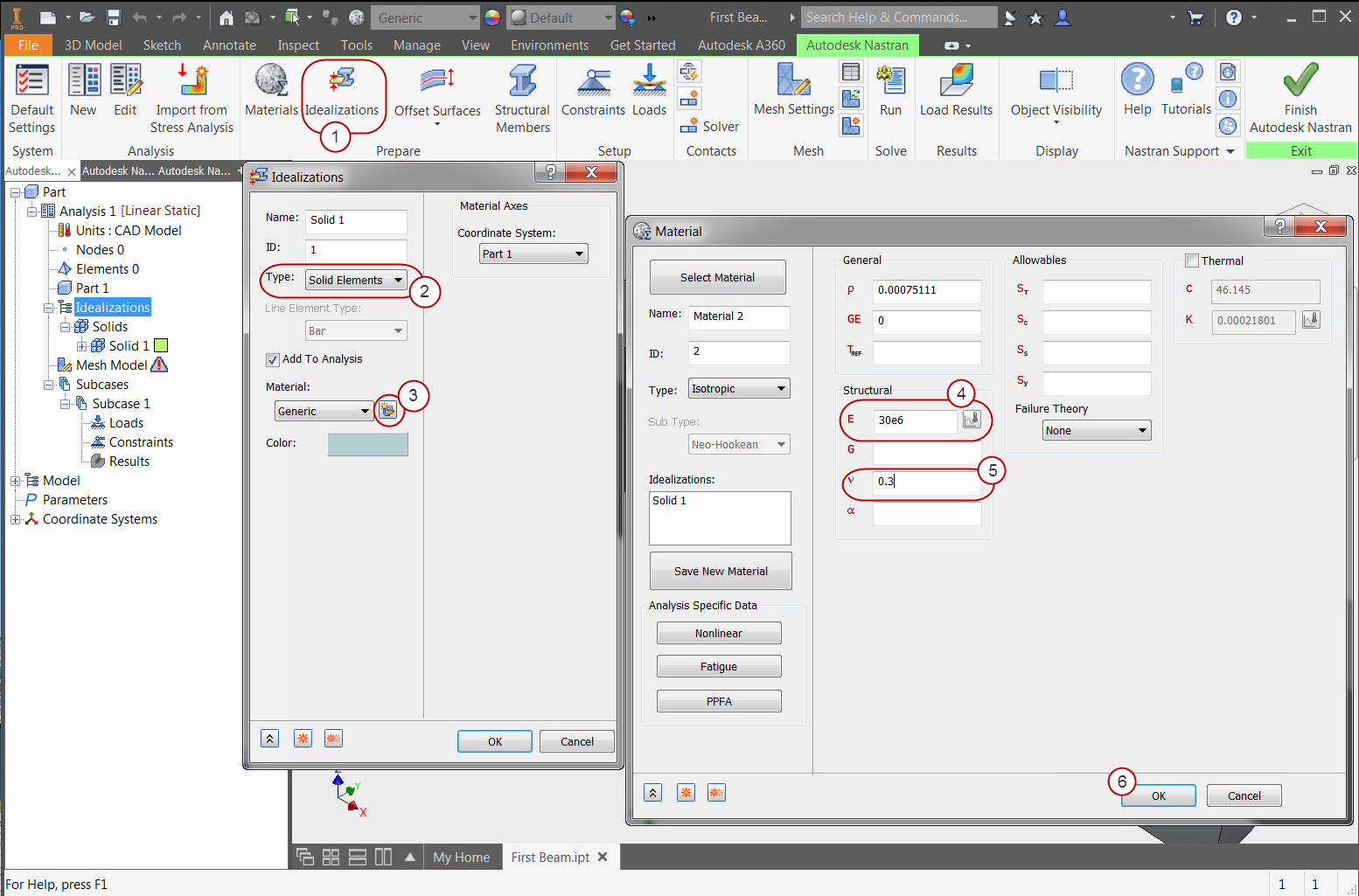This screenshot has height=896, width=1359.
Task: Open the Idealizations tool in the ribbon
Action: [x=342, y=92]
